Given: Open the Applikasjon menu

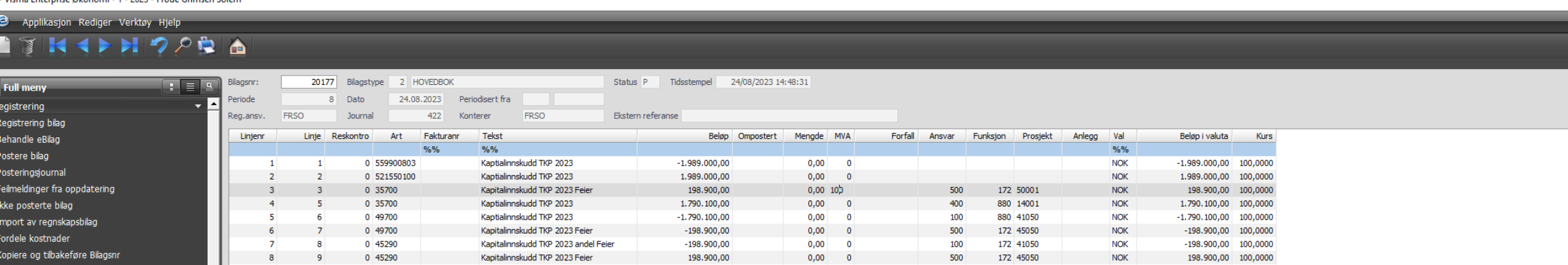Looking at the screenshot, I should [46, 22].
